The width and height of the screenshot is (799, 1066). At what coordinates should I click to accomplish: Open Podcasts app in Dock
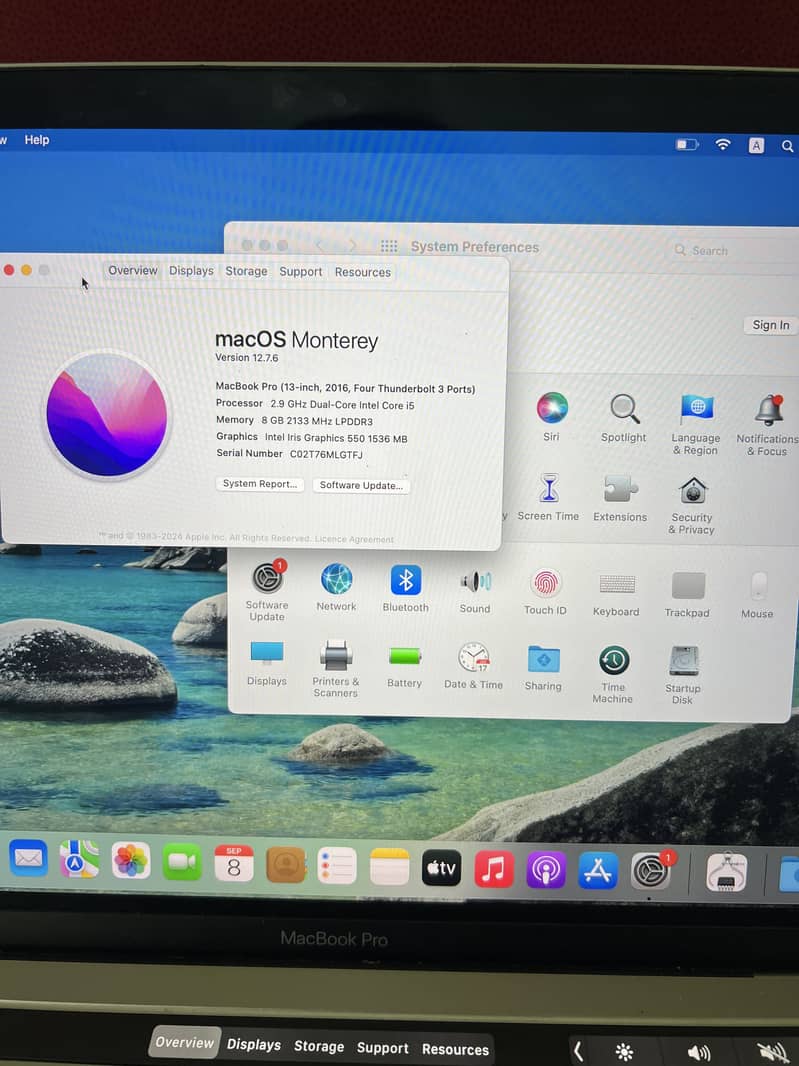point(546,871)
